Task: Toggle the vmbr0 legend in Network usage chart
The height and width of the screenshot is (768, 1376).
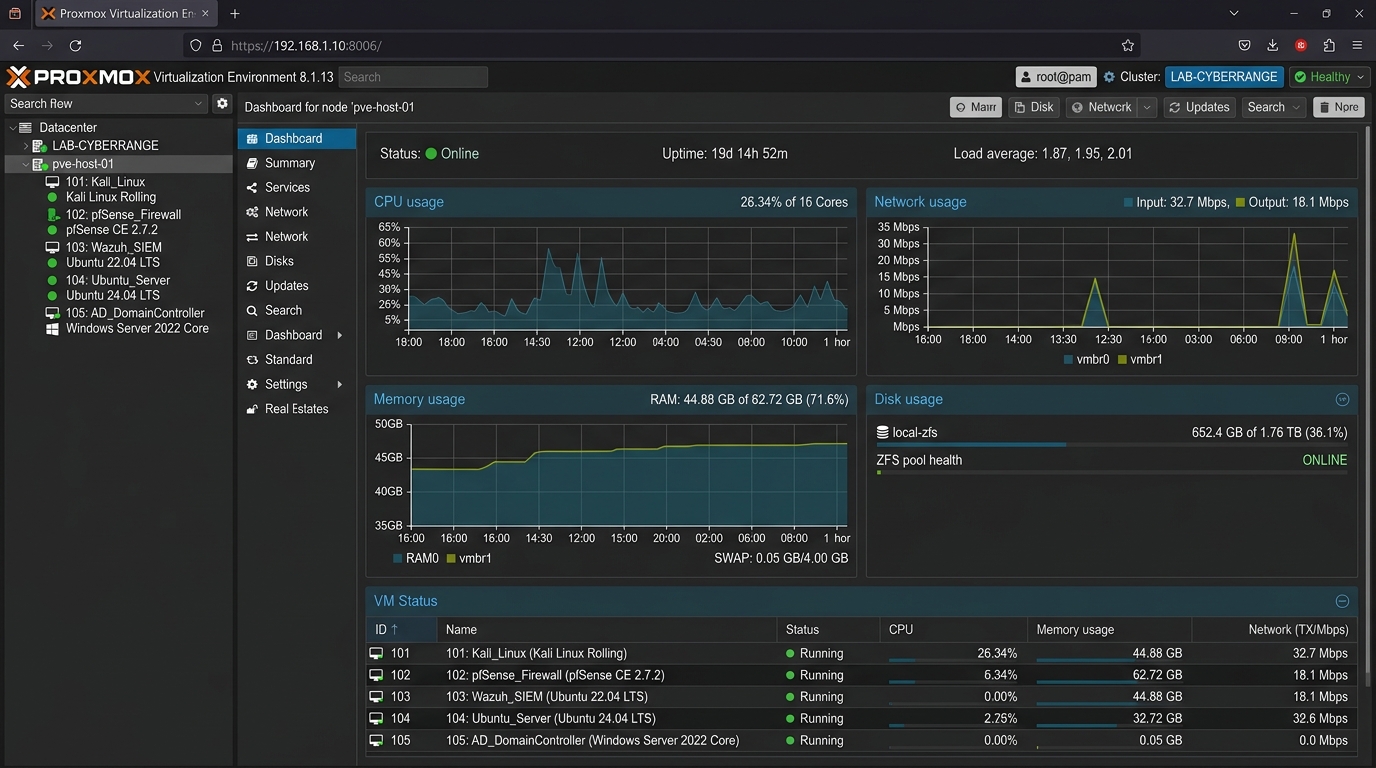Action: [1087, 359]
